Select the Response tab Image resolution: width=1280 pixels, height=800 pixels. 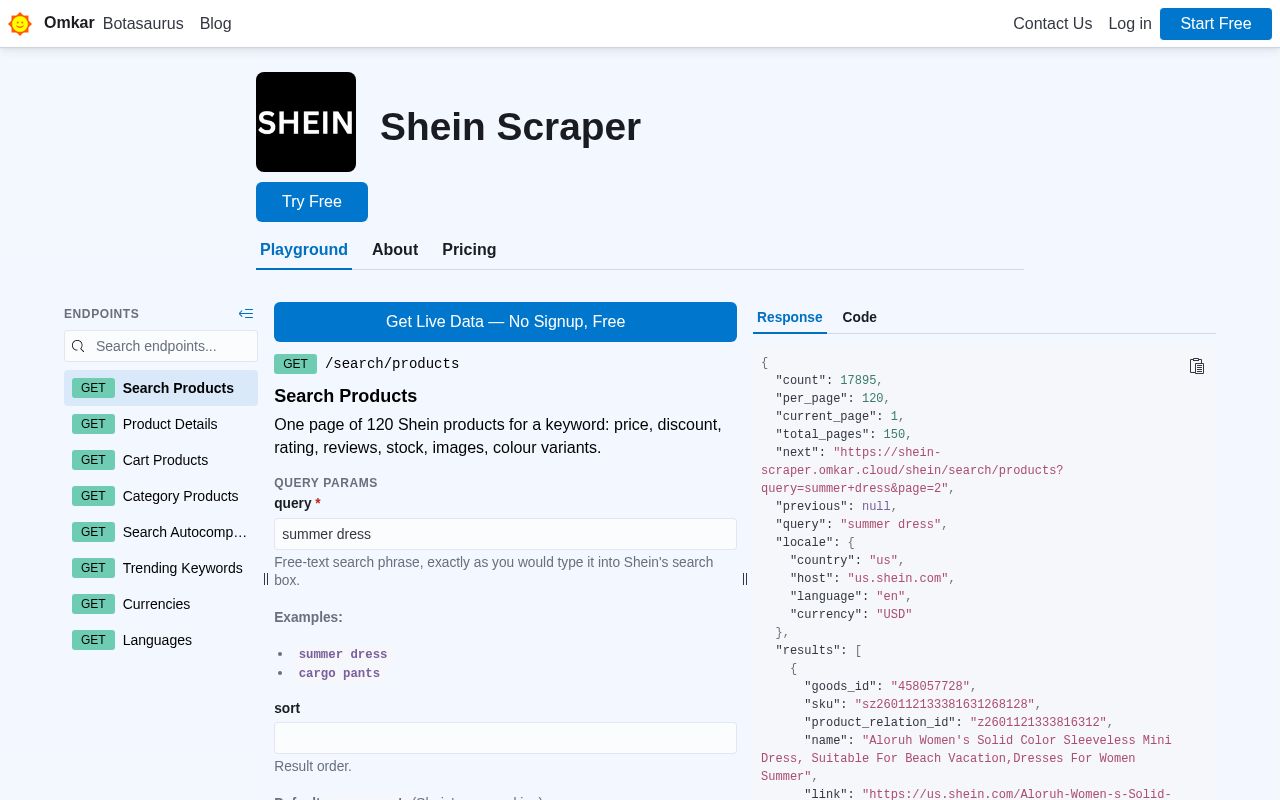(x=790, y=317)
